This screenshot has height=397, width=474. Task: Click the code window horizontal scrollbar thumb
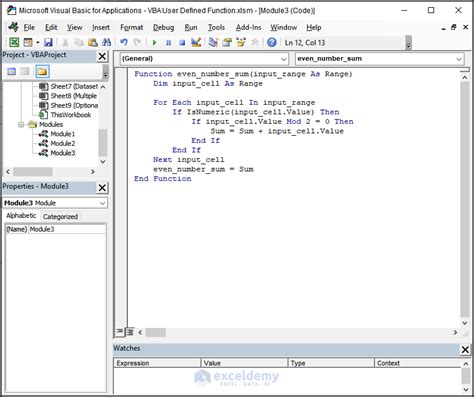pos(156,332)
